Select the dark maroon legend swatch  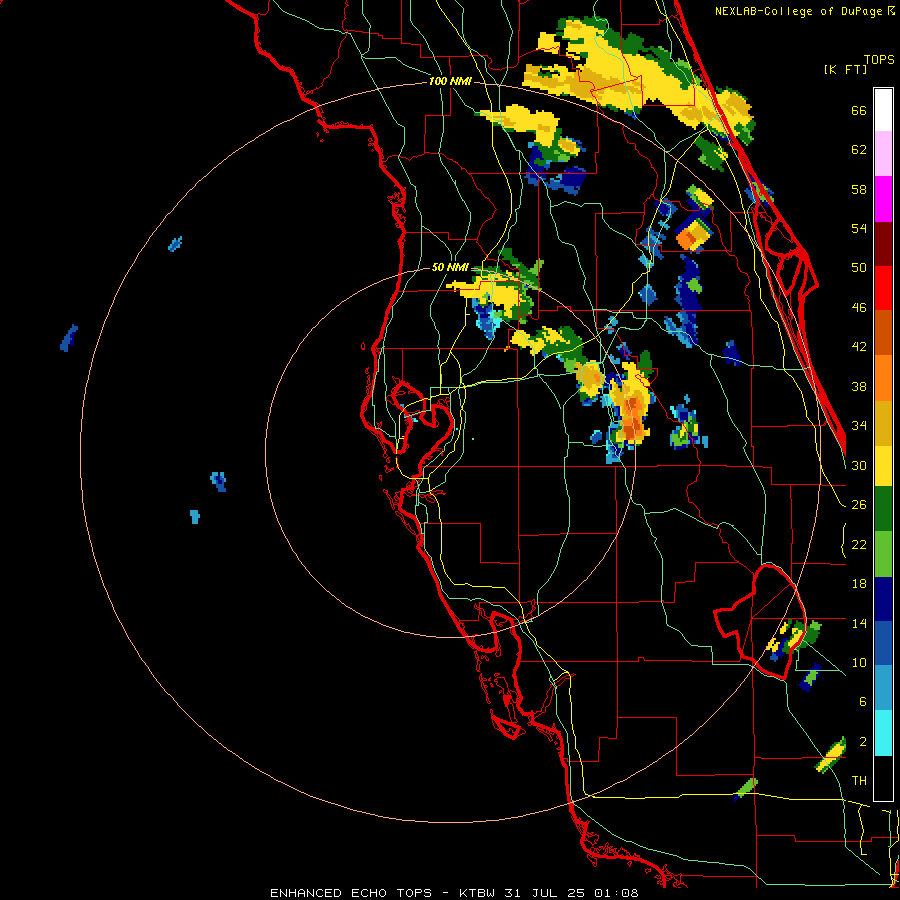(x=883, y=244)
